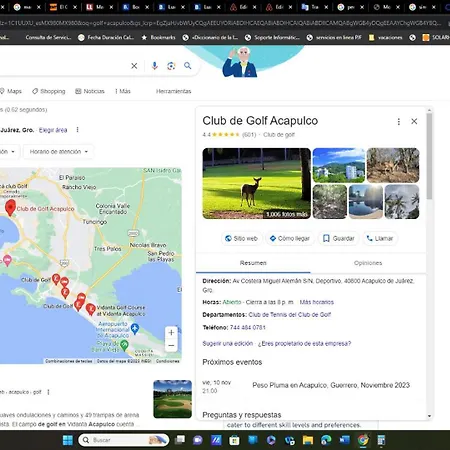This screenshot has width=450, height=450.
Task: Zoom in on the map with plus button
Action: pyautogui.click(x=171, y=332)
